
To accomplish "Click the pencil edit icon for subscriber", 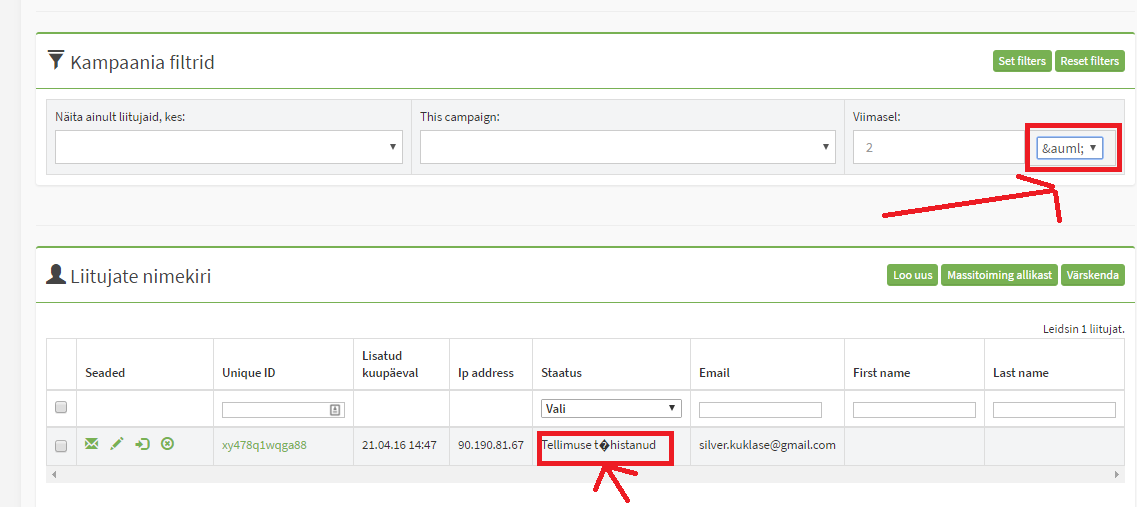I will pos(117,444).
